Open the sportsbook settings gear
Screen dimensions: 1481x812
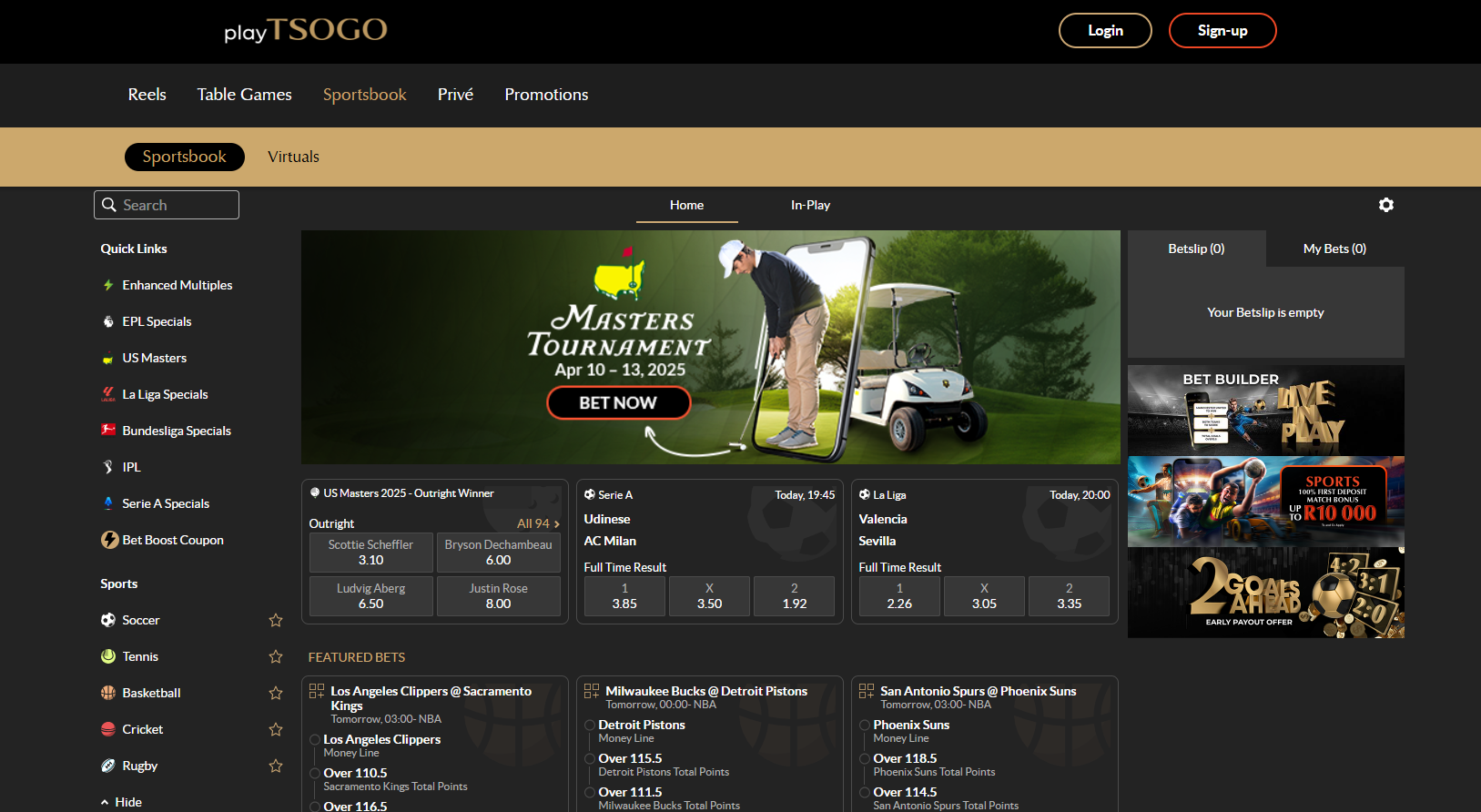point(1385,205)
